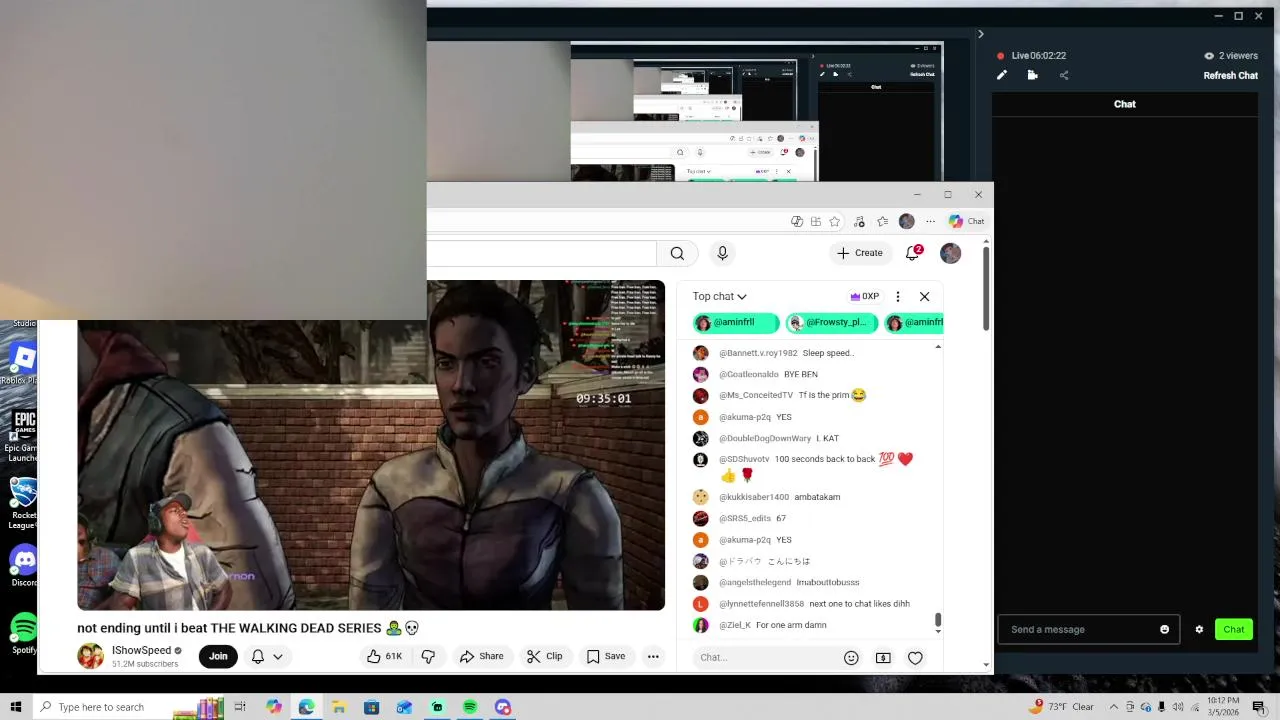1280x720 pixels.
Task: Open the Windows Start menu
Action: (x=16, y=707)
